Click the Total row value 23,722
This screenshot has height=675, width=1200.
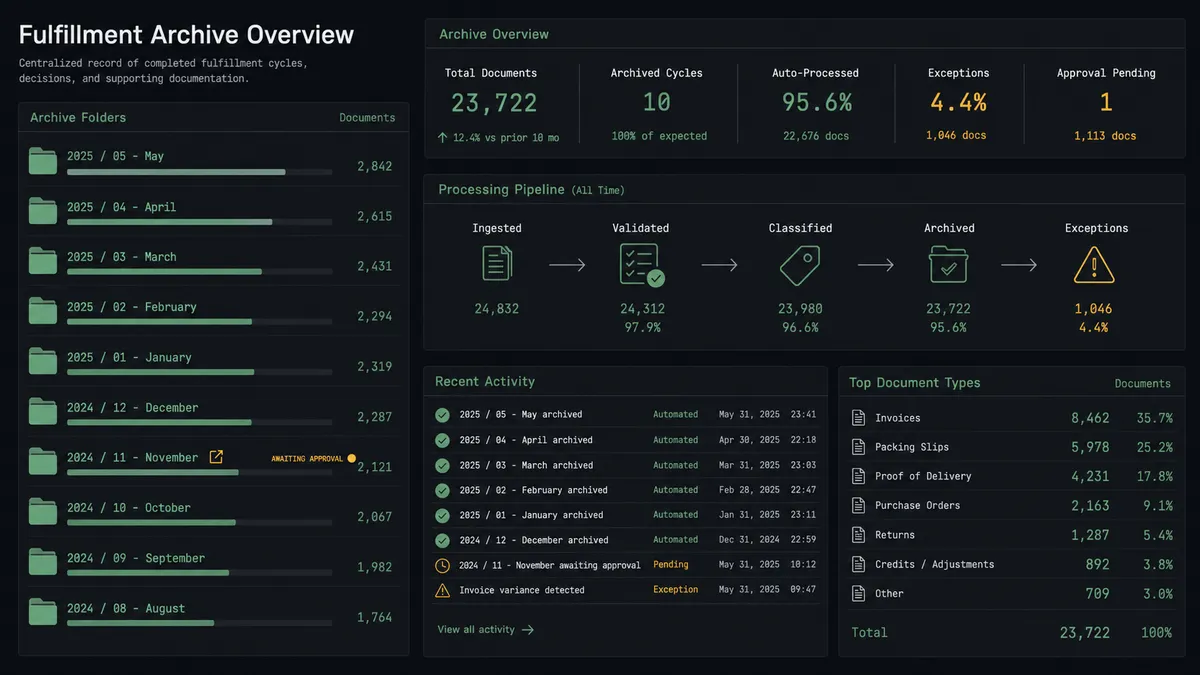point(1085,633)
